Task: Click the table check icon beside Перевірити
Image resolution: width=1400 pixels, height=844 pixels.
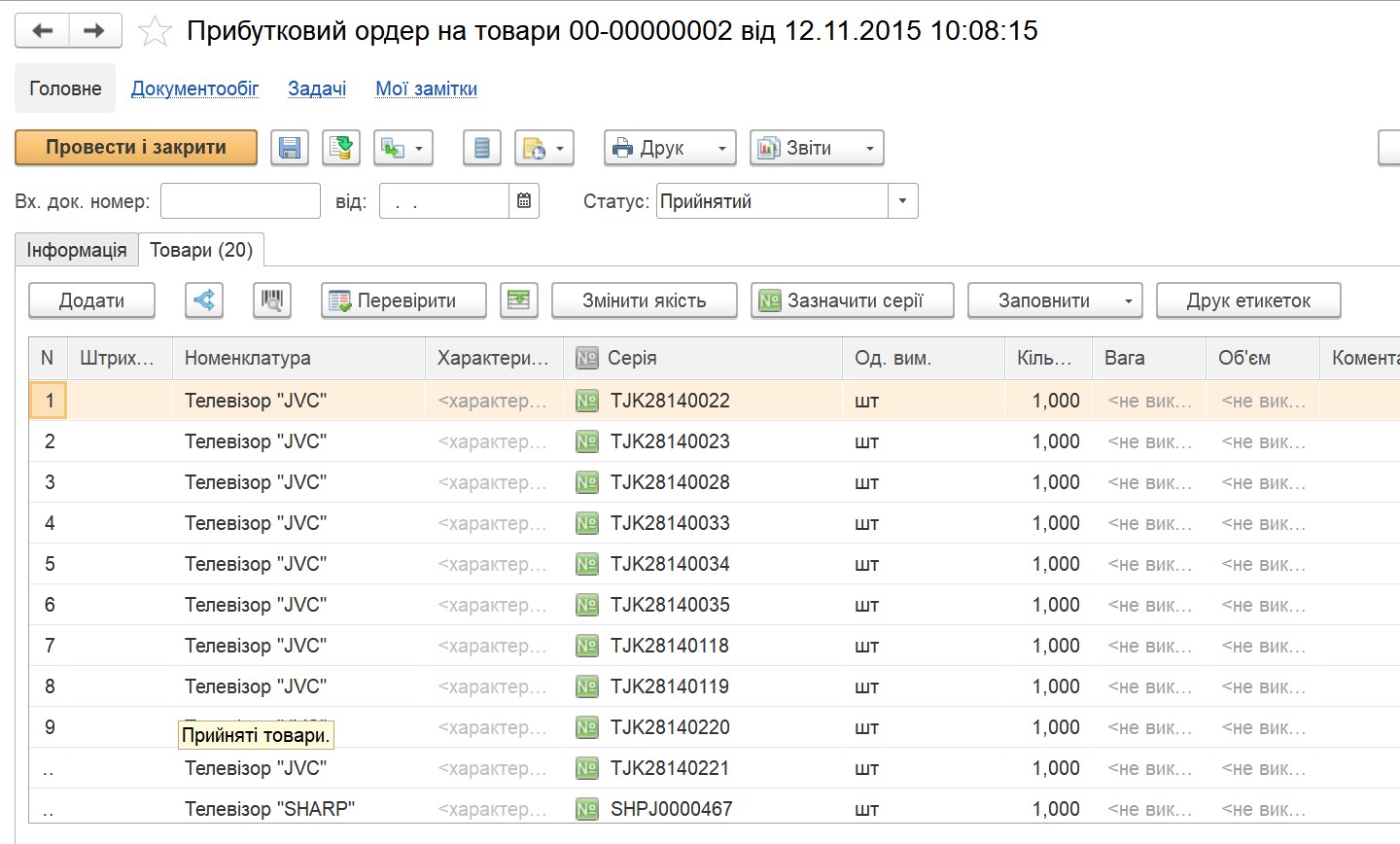Action: 519,300
